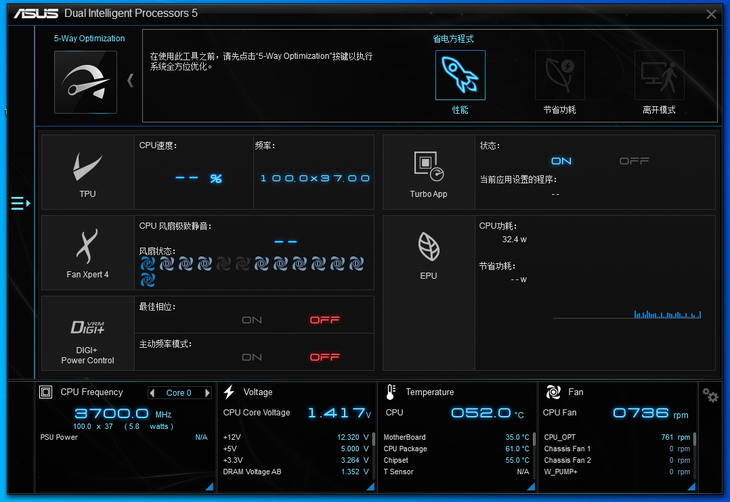Turn Turbo App status ON
Viewport: 730px width, 502px height.
point(561,161)
